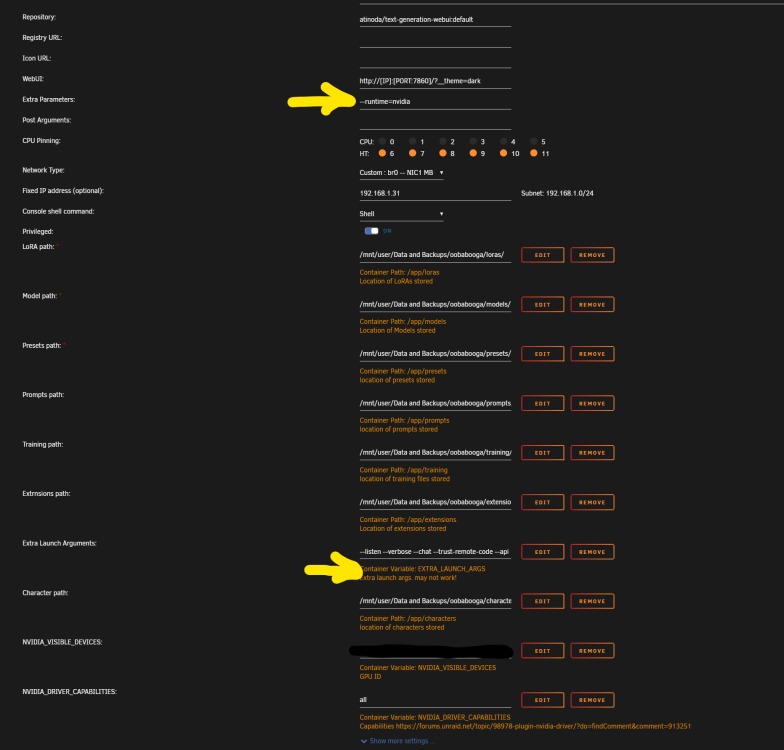Toggle CPU core 2 pinning
The image size is (784, 750).
tap(442, 142)
